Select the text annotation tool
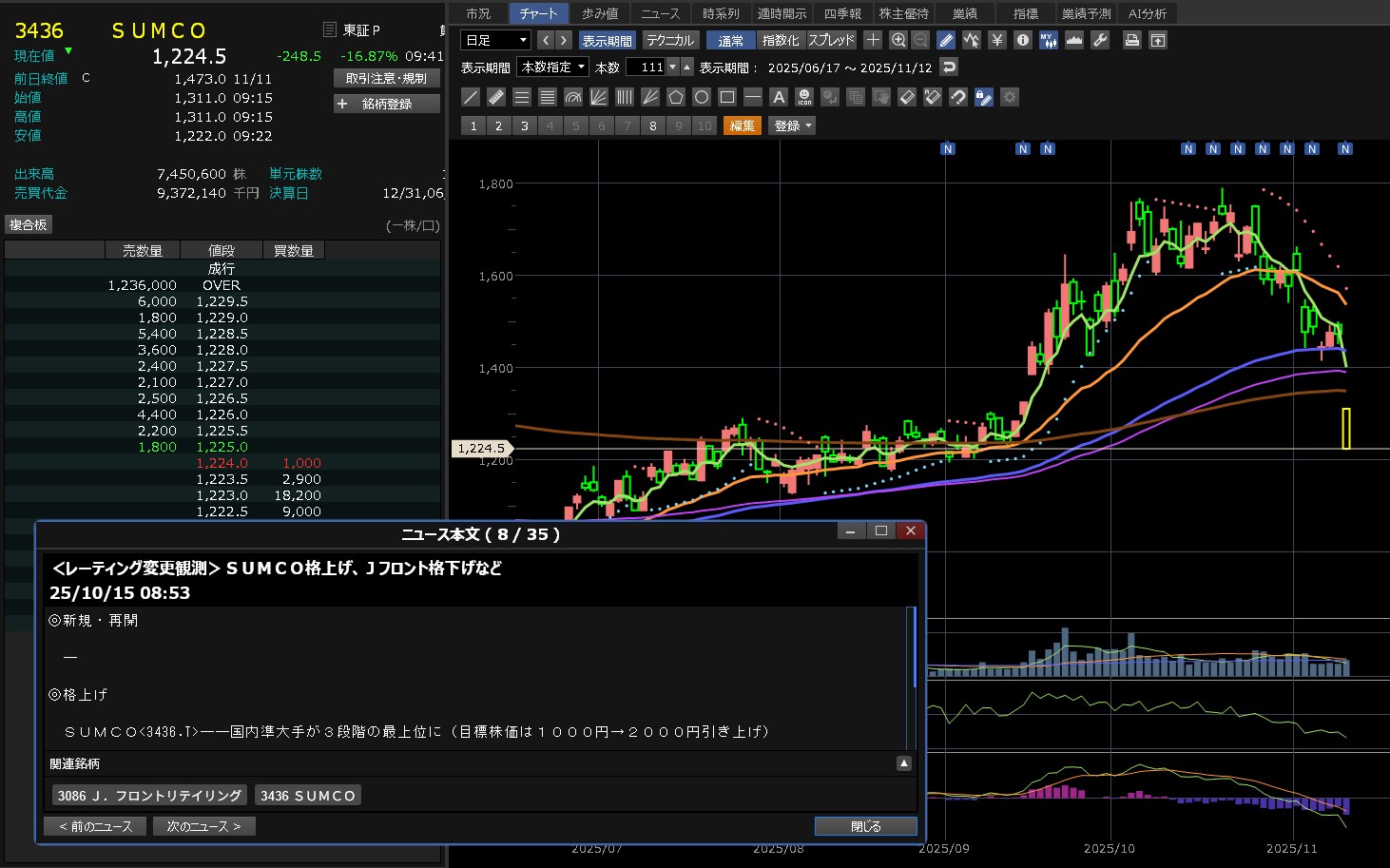Image resolution: width=1390 pixels, height=868 pixels. pyautogui.click(x=779, y=97)
